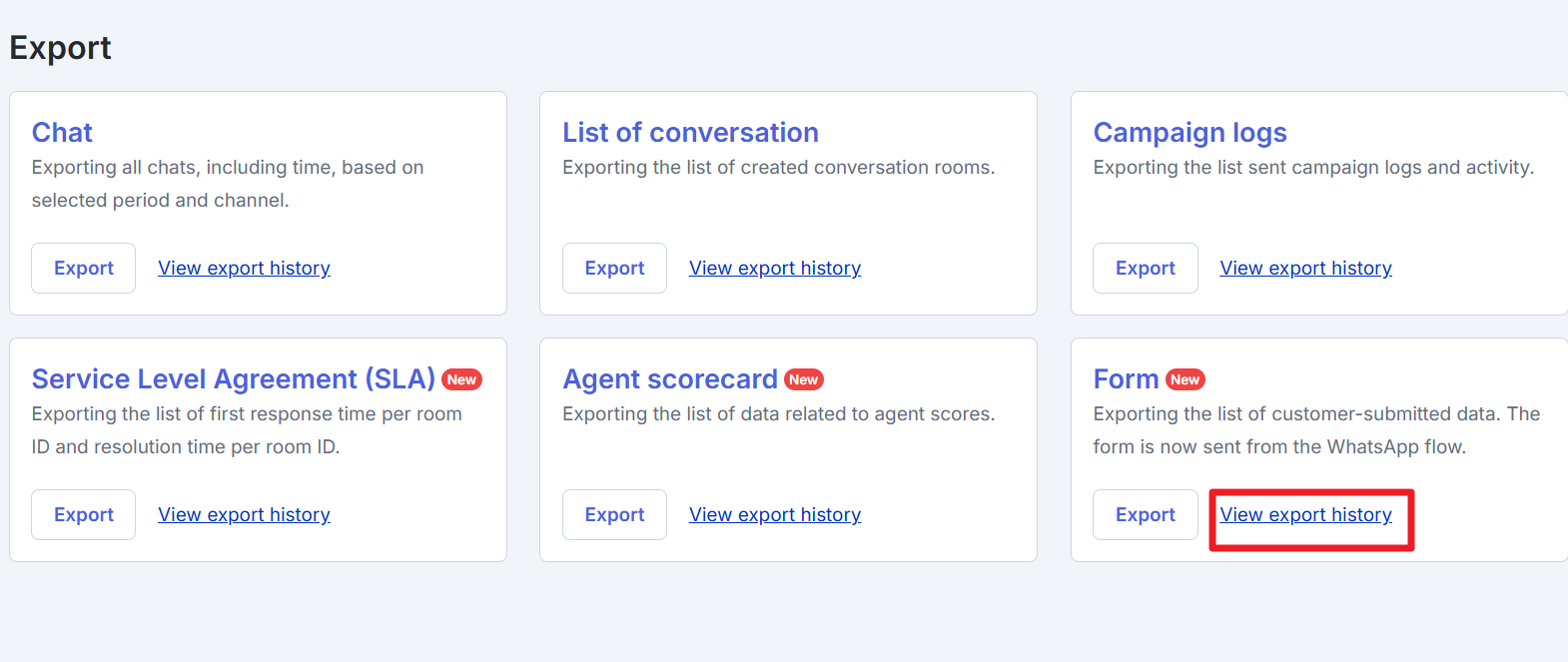Export the Form customer-submitted data

[x=1145, y=514]
